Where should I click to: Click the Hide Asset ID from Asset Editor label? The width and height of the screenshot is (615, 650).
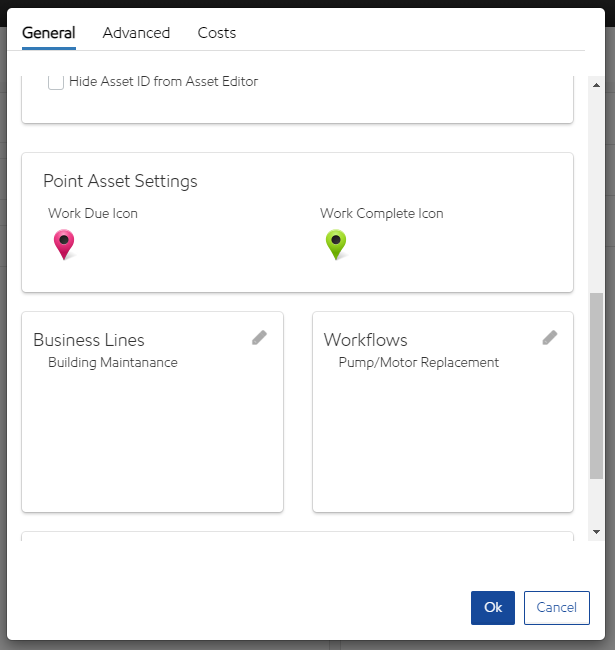(x=163, y=82)
